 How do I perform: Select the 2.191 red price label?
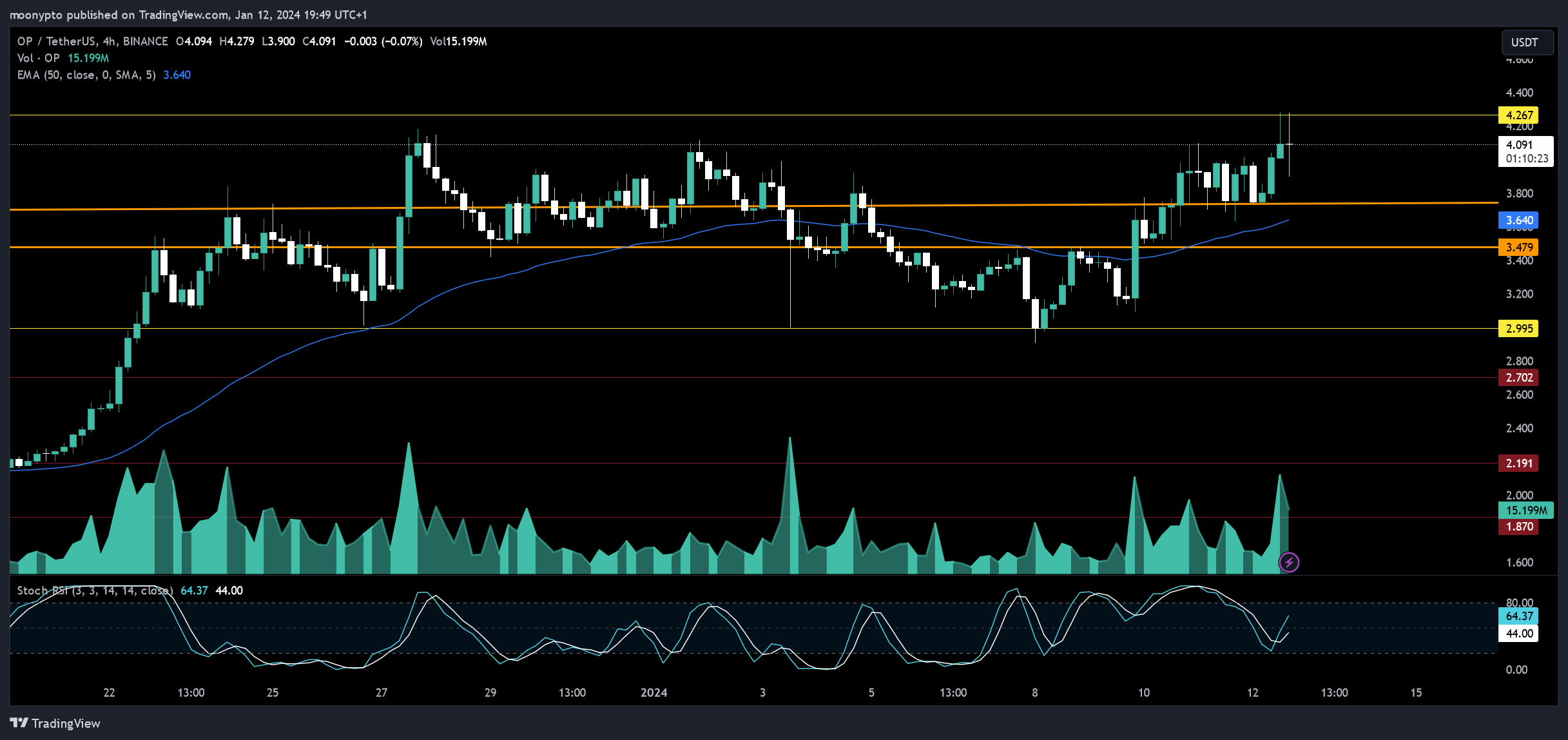tap(1518, 463)
